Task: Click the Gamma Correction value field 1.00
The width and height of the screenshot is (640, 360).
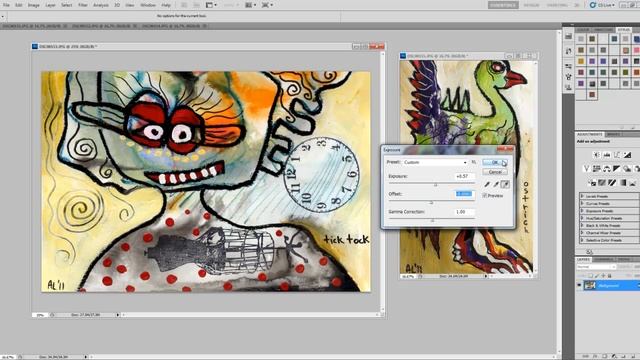Action: tap(464, 212)
